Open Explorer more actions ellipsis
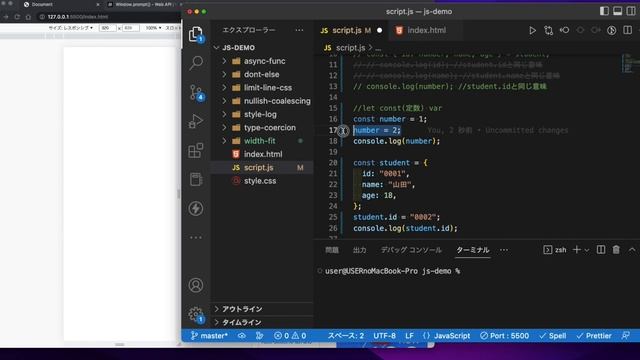Screen dimensions: 640x360 click(299, 30)
